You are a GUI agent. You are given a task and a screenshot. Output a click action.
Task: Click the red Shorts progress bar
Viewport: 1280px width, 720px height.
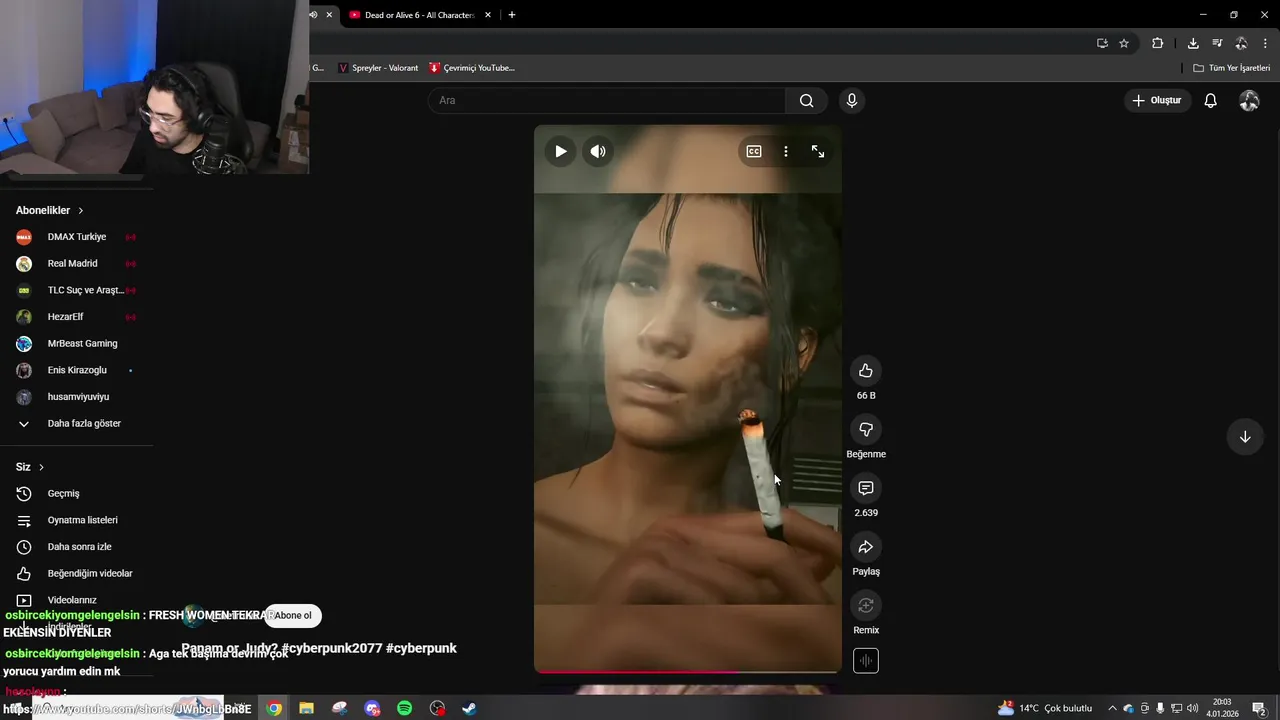687,671
